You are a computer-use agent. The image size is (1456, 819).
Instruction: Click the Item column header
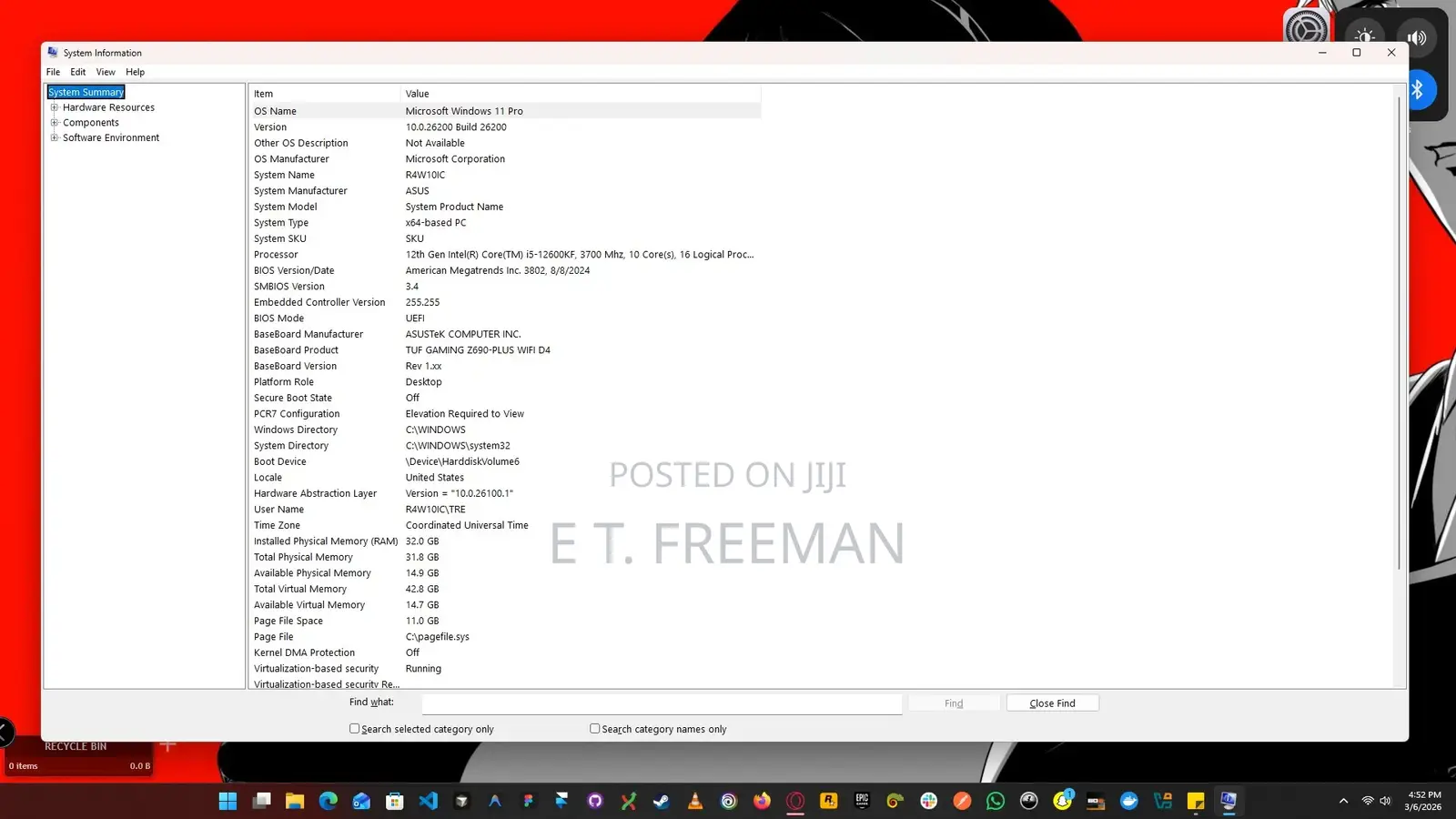coord(325,94)
